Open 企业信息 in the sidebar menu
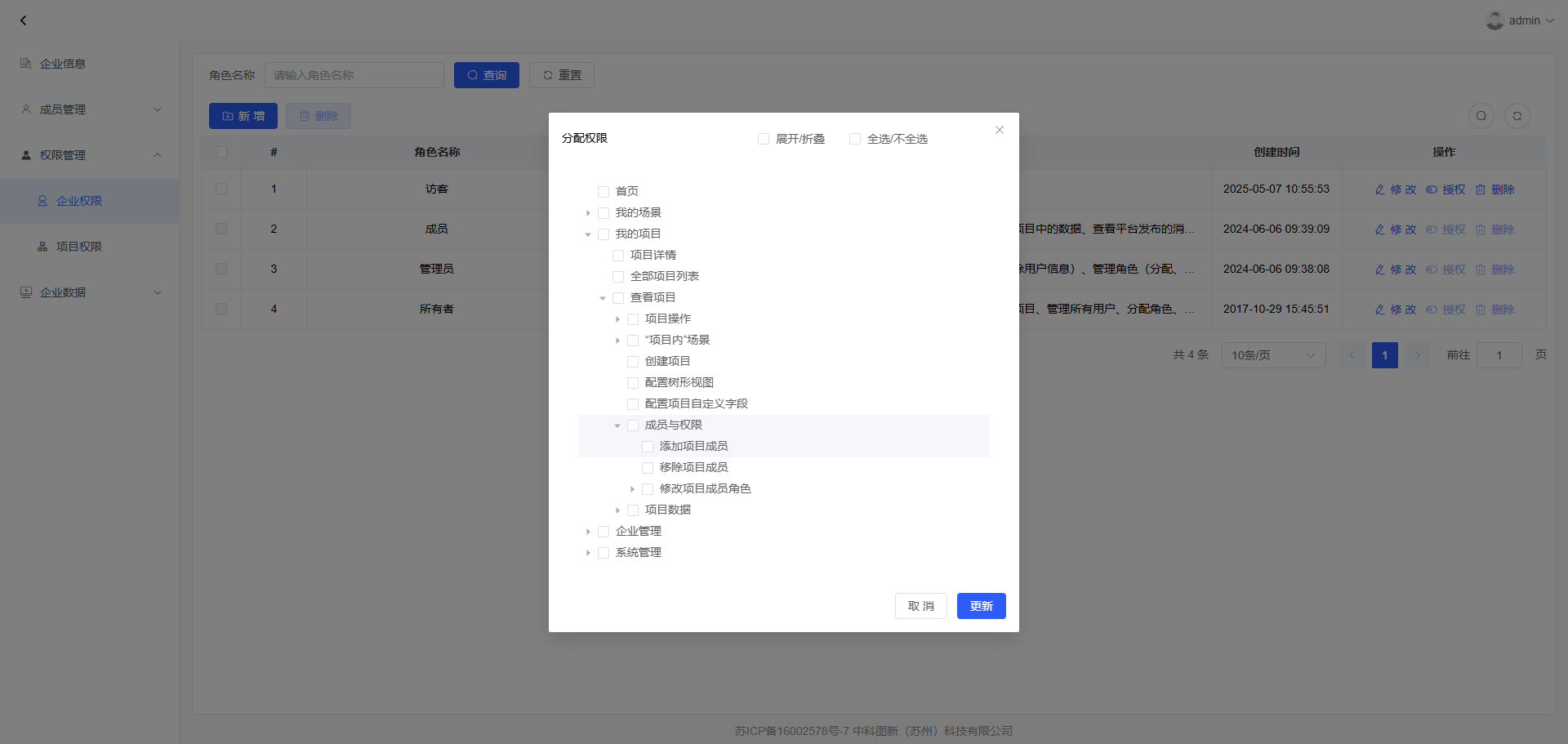The width and height of the screenshot is (1568, 744). tap(63, 64)
